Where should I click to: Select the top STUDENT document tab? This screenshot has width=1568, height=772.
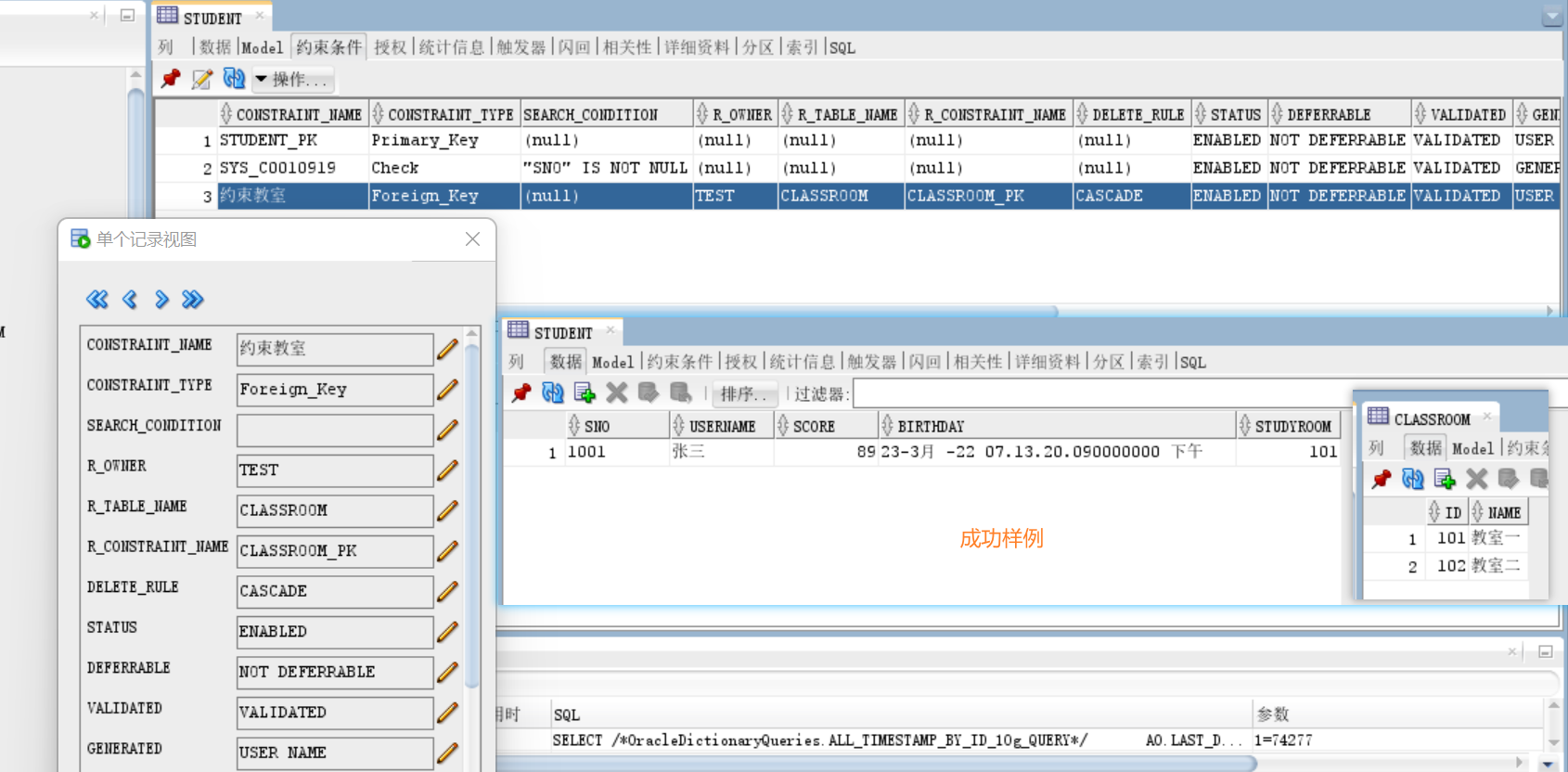(x=212, y=18)
